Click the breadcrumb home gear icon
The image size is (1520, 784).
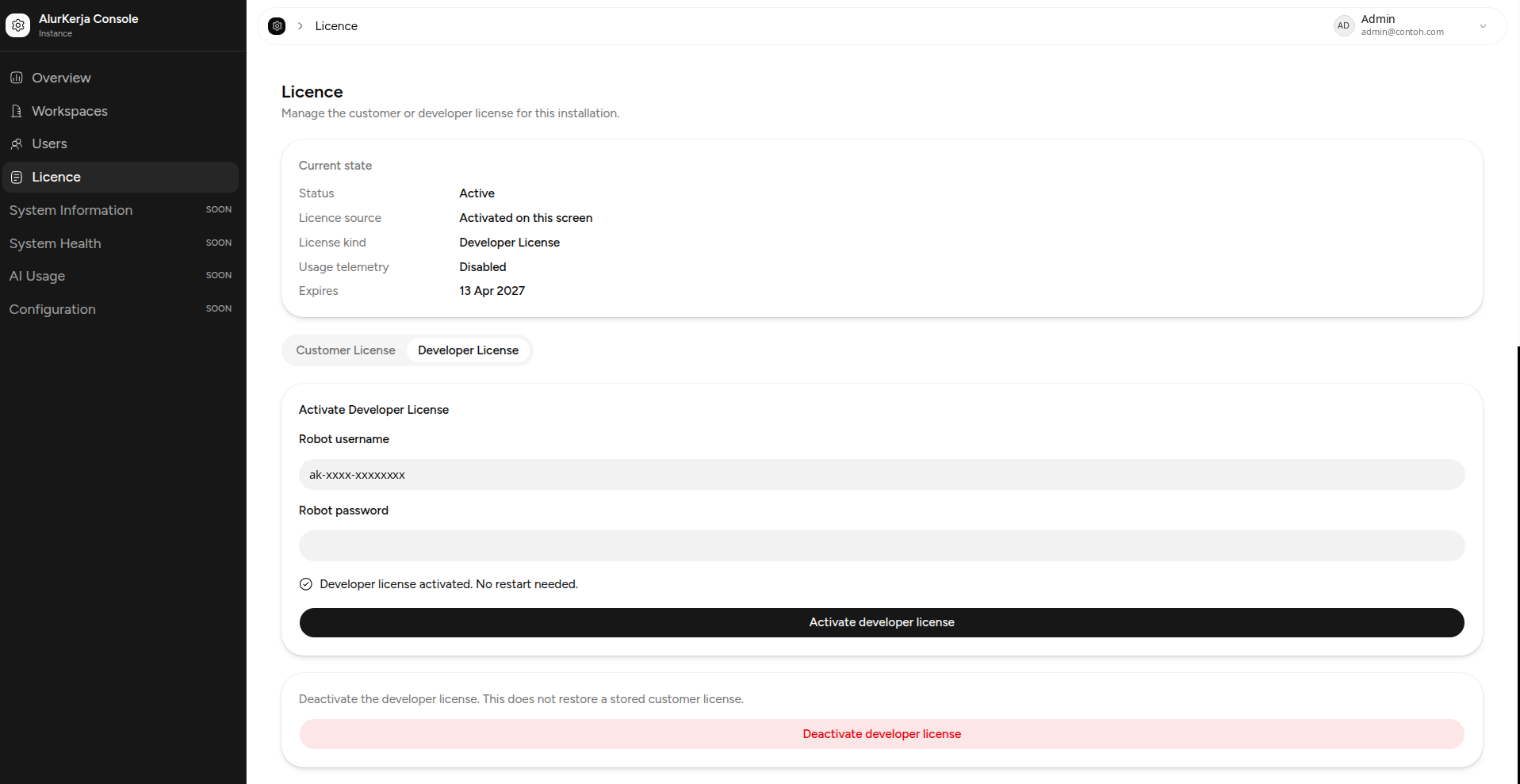coord(277,26)
